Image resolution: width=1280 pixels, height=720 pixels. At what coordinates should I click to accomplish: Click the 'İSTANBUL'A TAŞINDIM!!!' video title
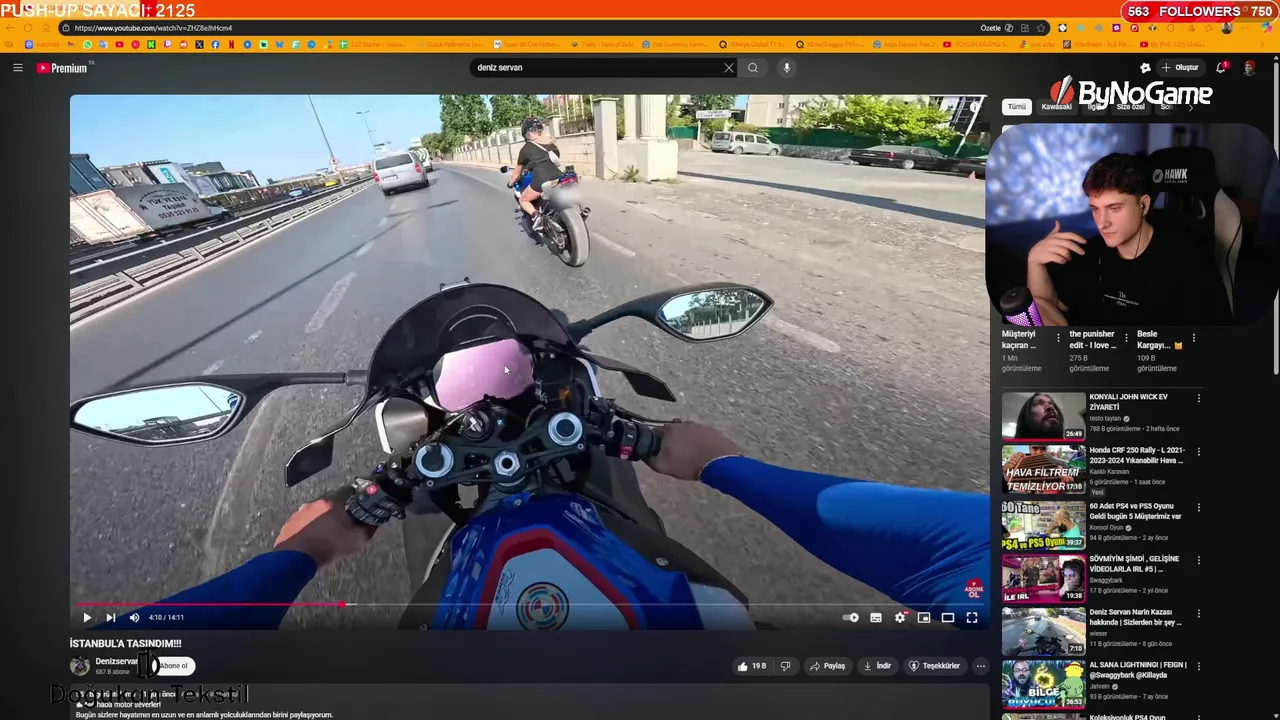126,644
